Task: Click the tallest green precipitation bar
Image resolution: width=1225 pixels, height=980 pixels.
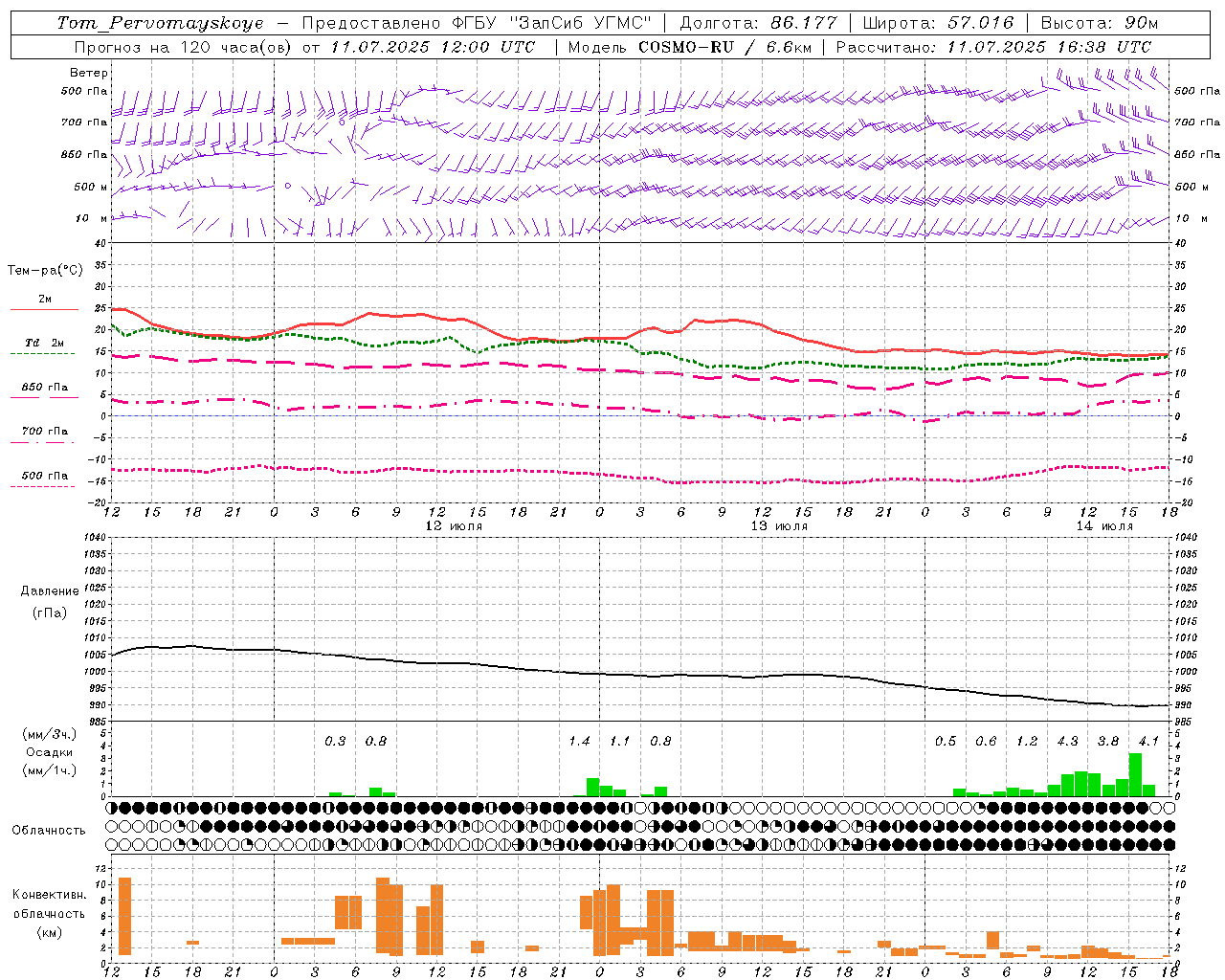Action: (x=1135, y=775)
